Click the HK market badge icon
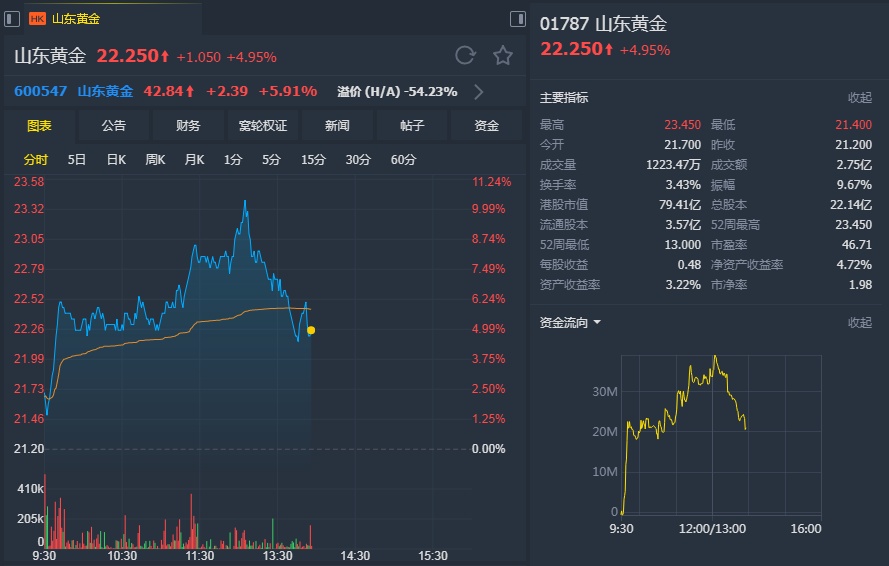 click(37, 18)
